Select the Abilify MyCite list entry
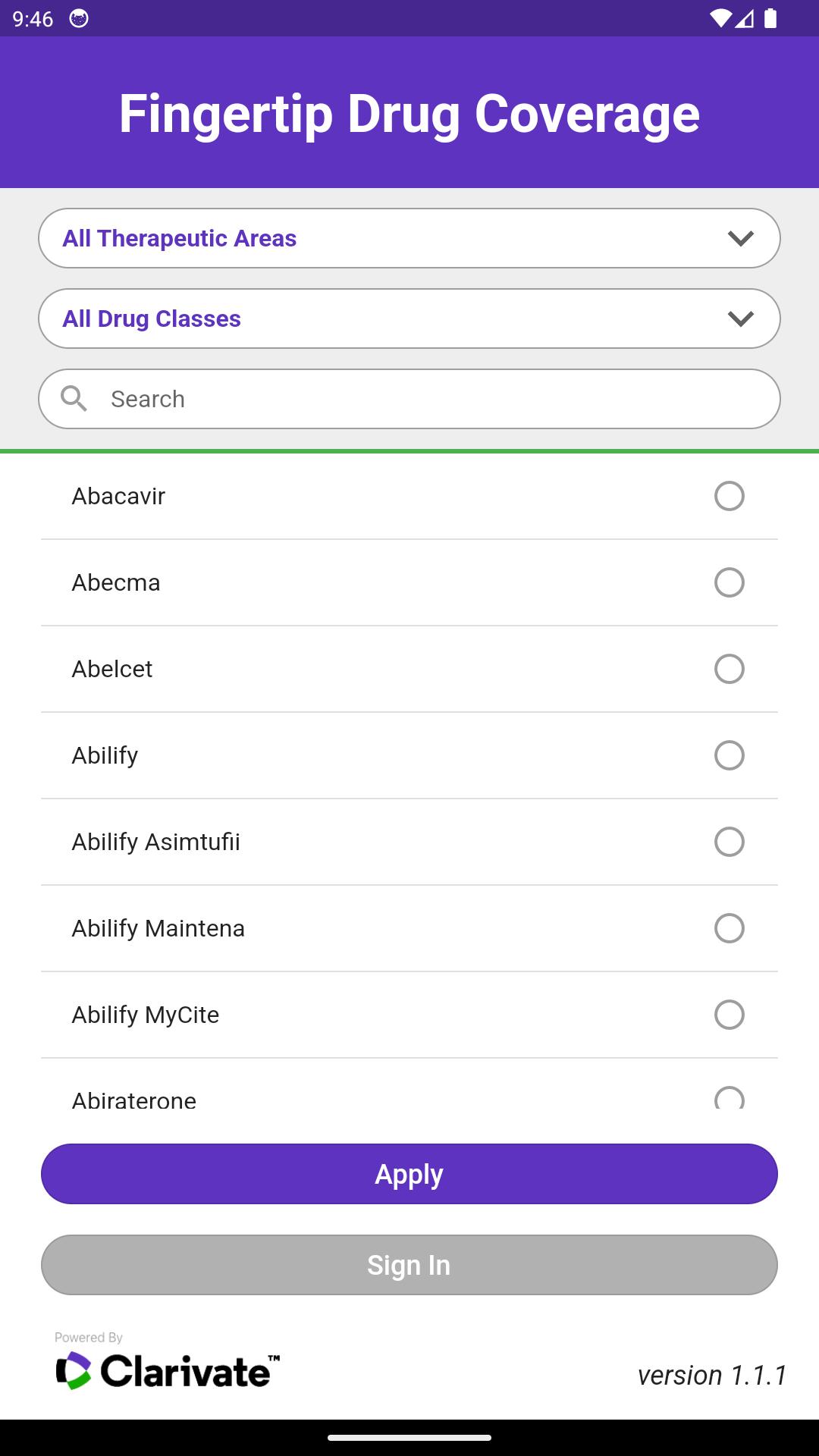819x1456 pixels. point(409,1015)
